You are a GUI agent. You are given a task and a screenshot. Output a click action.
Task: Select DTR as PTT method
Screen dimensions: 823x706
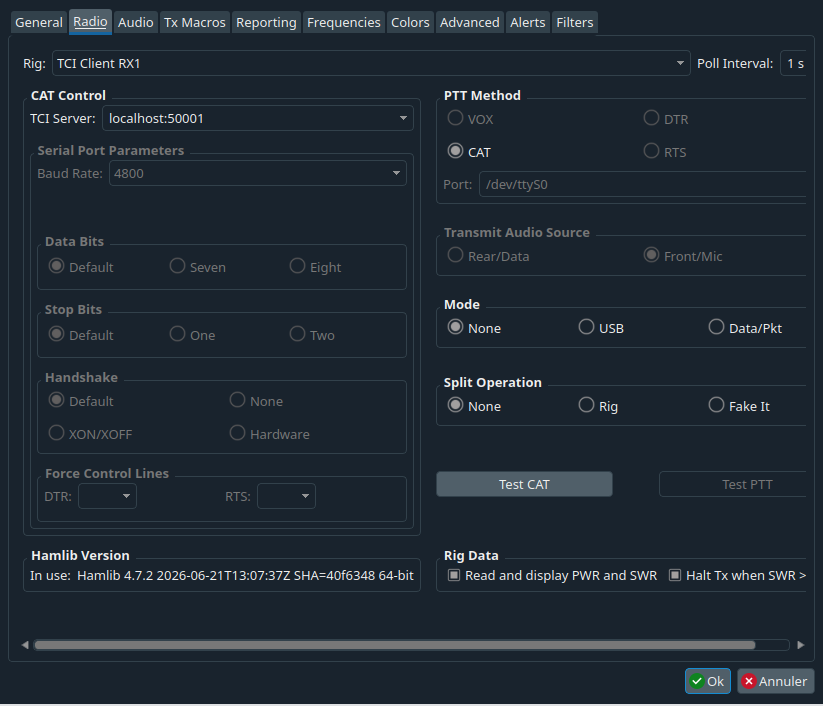pos(666,119)
